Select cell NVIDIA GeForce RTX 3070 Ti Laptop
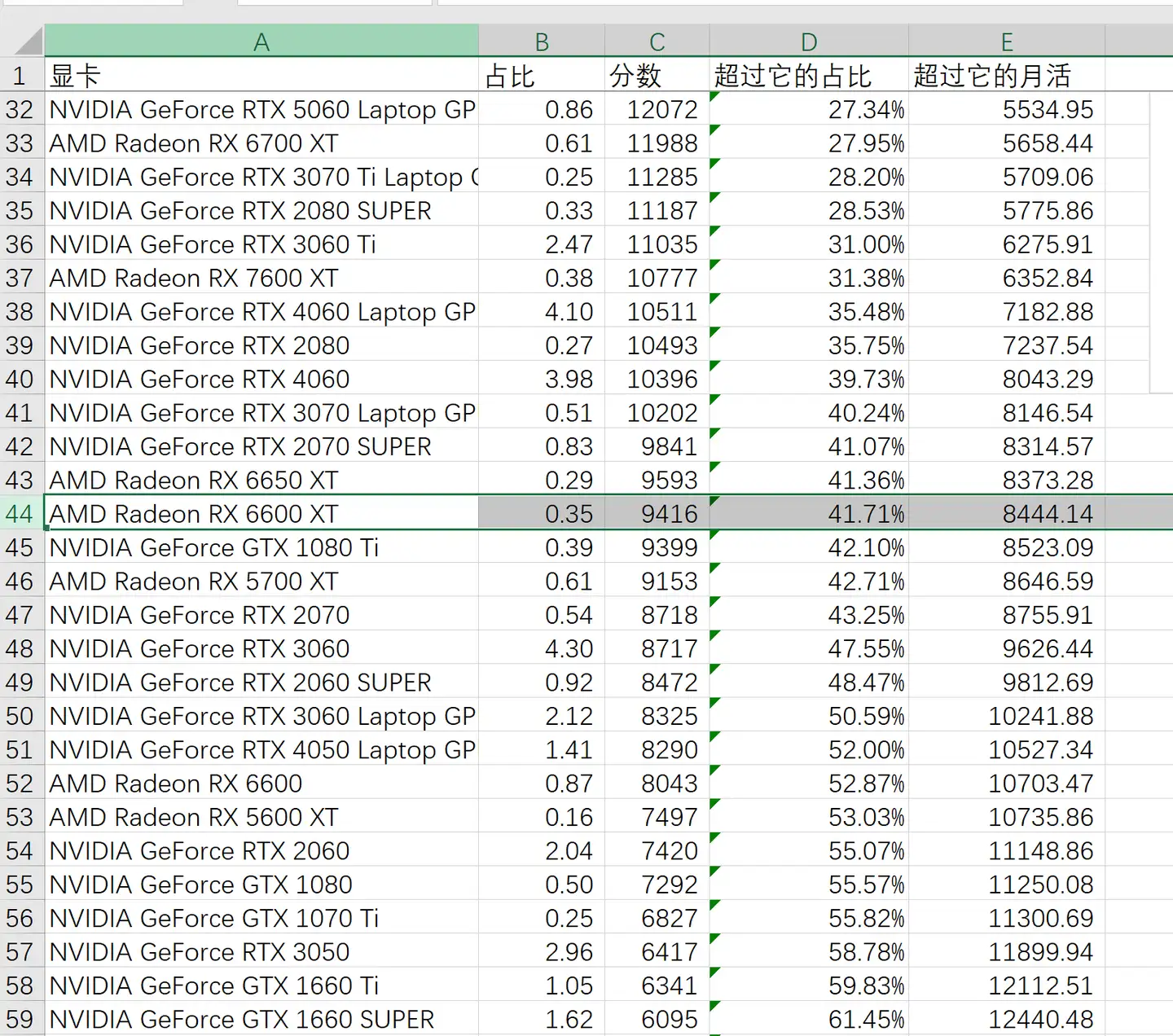Image resolution: width=1173 pixels, height=1036 pixels. (x=261, y=177)
